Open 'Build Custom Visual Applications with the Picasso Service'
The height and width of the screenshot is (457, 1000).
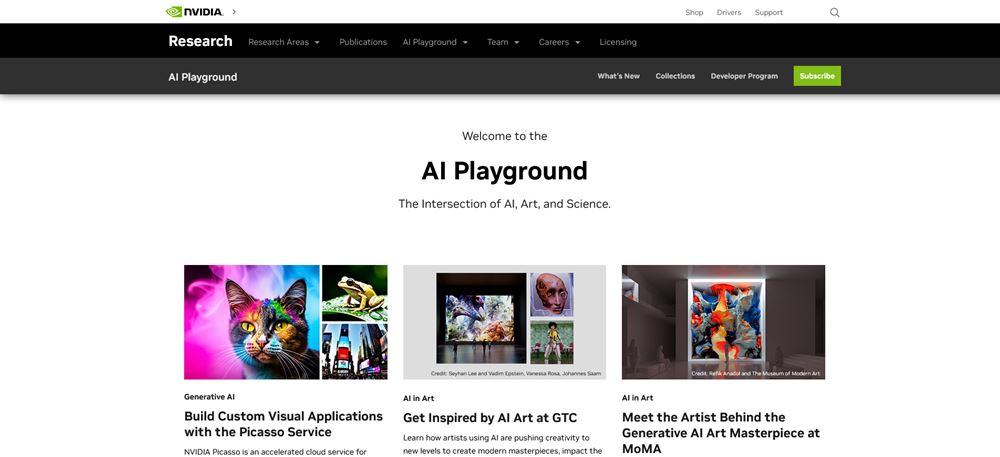click(x=284, y=424)
